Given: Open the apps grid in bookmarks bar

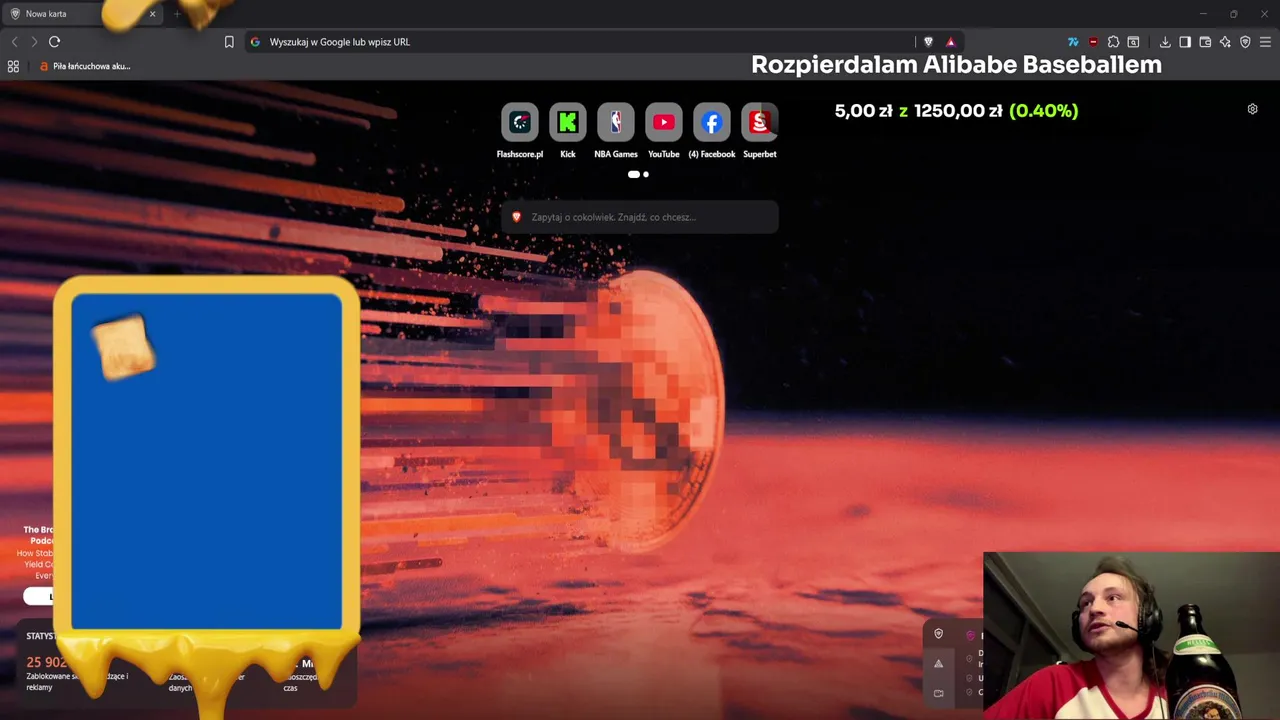Looking at the screenshot, I should (13, 66).
